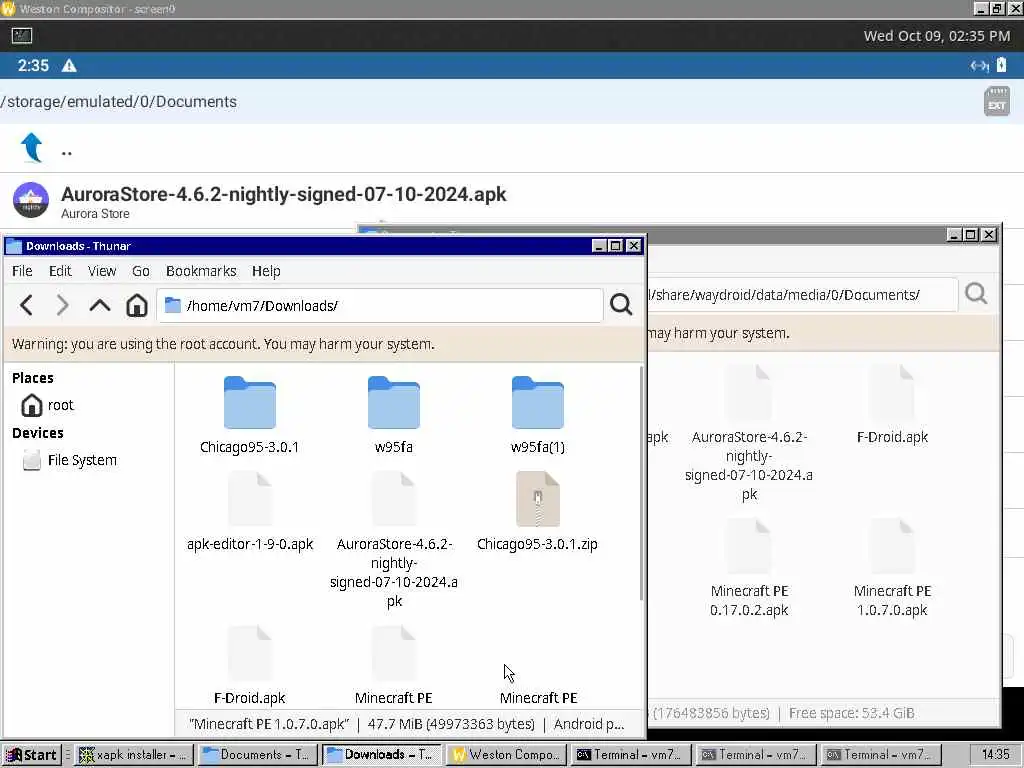The height and width of the screenshot is (768, 1024).
Task: Switch to xapk installer taskbar item
Action: (133, 755)
